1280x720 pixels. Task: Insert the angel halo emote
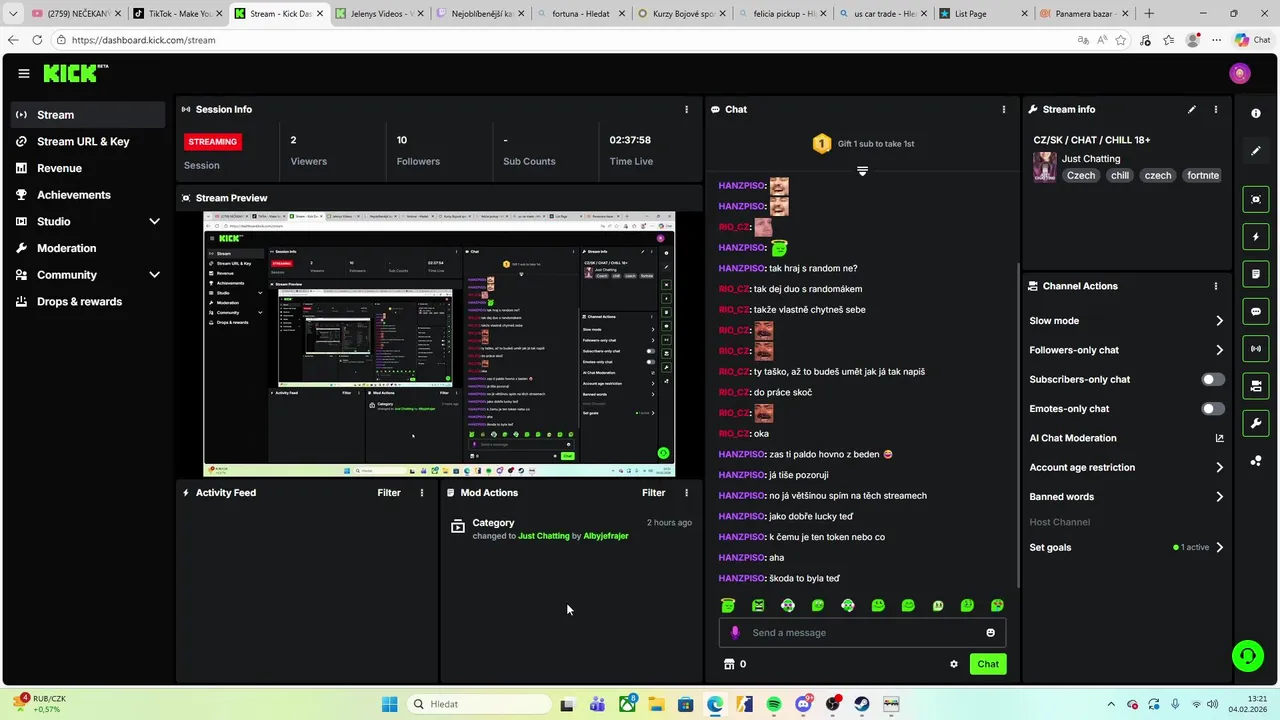pos(728,605)
